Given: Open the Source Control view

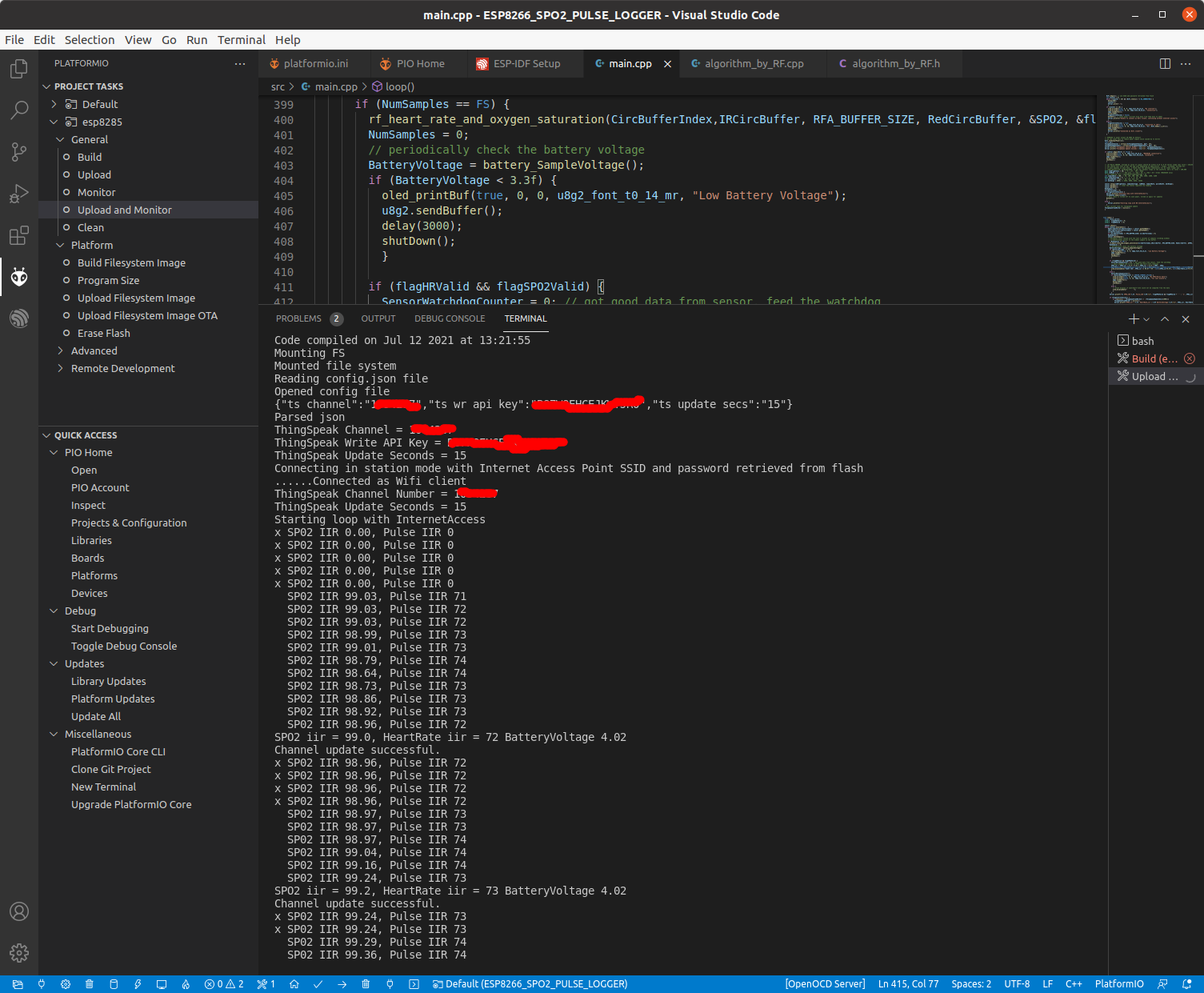Looking at the screenshot, I should click(x=19, y=152).
